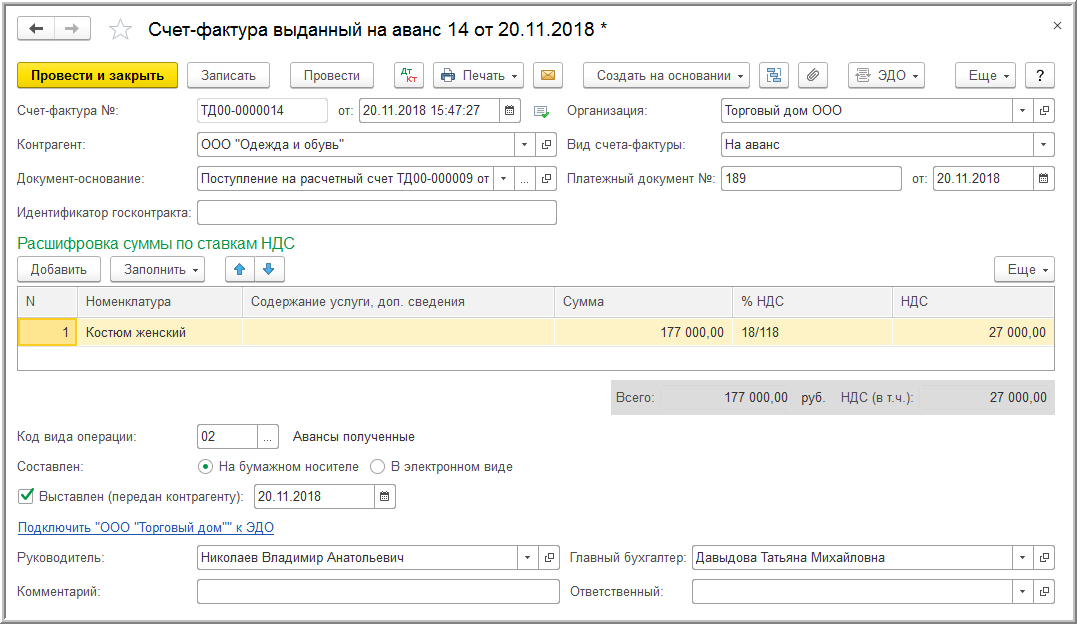Open Главный бухгалтер record via open icon

pyautogui.click(x=1044, y=557)
